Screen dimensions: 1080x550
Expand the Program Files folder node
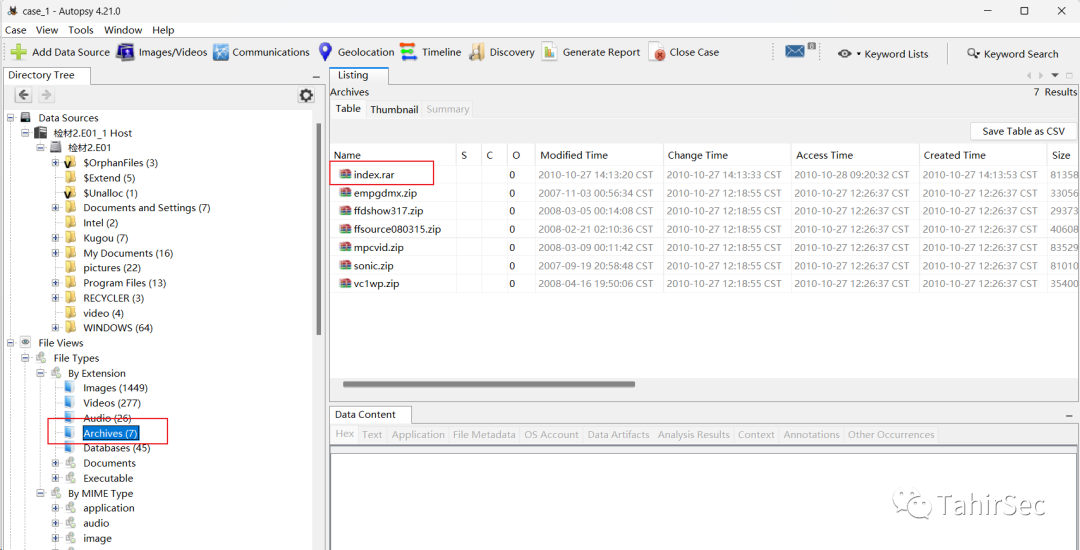click(x=56, y=283)
